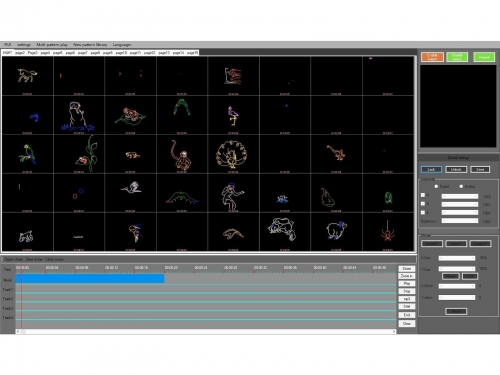This screenshot has height=375, width=500.
Task: Check the G color channel checkbox
Action: tap(423, 204)
